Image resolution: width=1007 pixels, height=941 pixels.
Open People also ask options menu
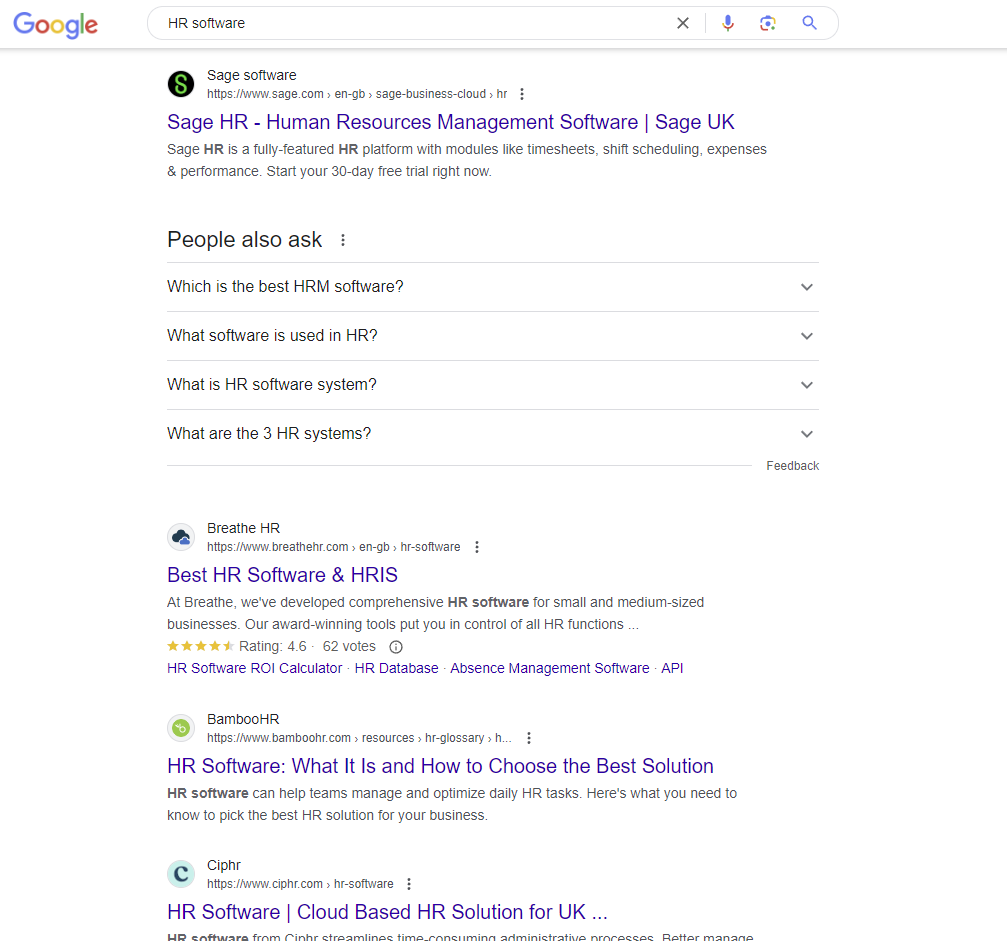[343, 240]
